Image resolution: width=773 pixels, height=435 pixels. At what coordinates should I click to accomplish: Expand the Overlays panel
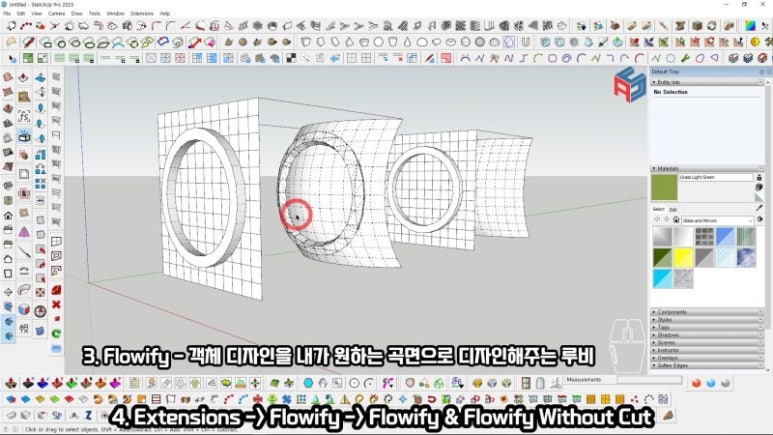[707, 358]
